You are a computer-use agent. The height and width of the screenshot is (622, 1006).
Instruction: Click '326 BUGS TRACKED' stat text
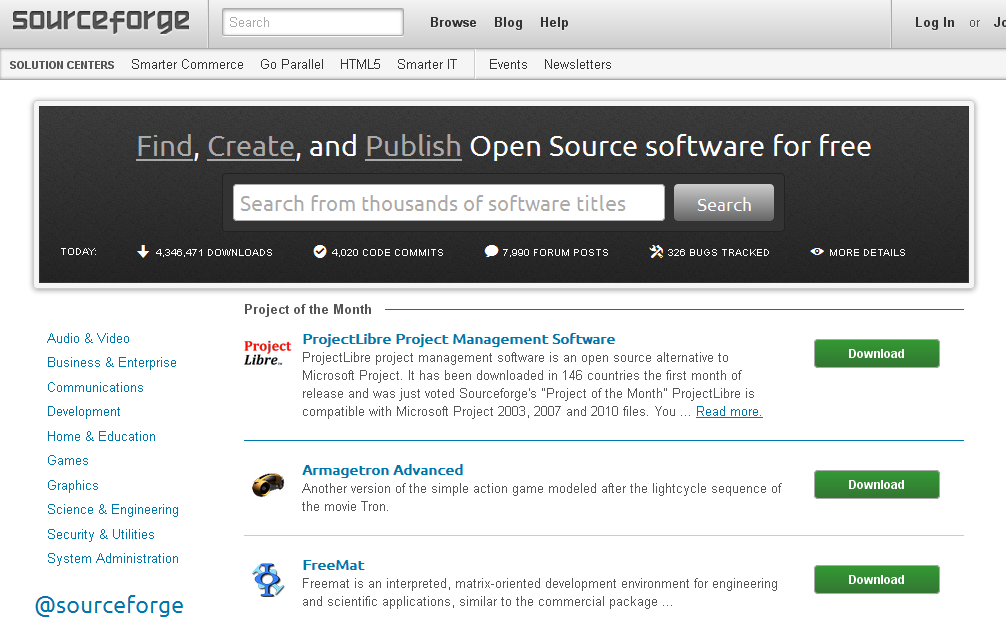pos(718,252)
